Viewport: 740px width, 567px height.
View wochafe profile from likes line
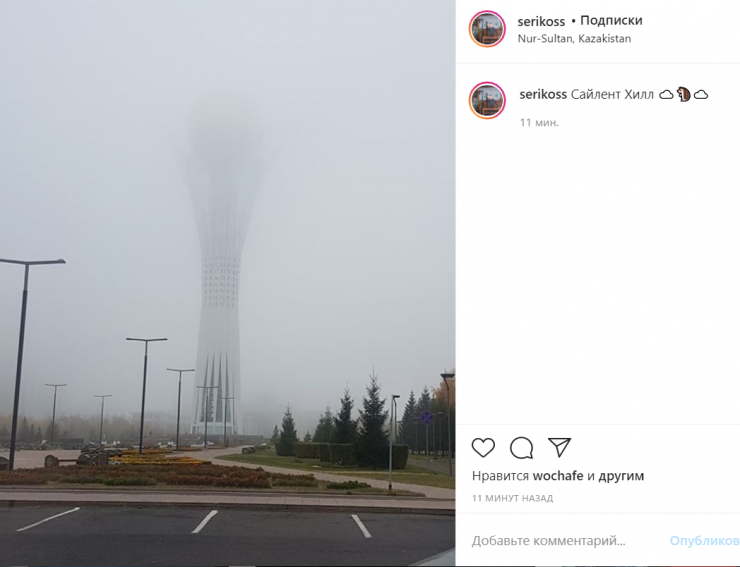pyautogui.click(x=558, y=476)
